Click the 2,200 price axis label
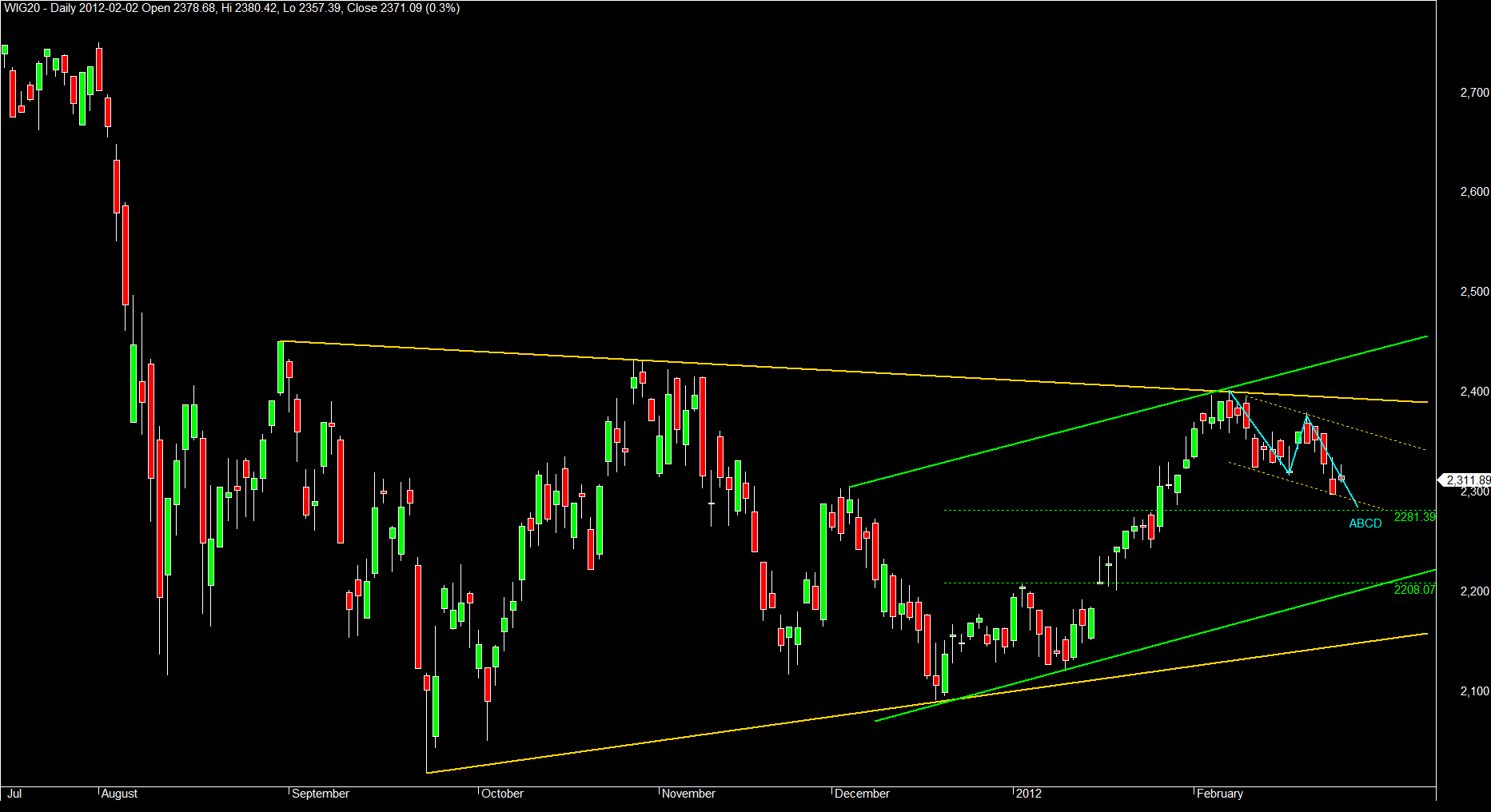 click(1474, 591)
